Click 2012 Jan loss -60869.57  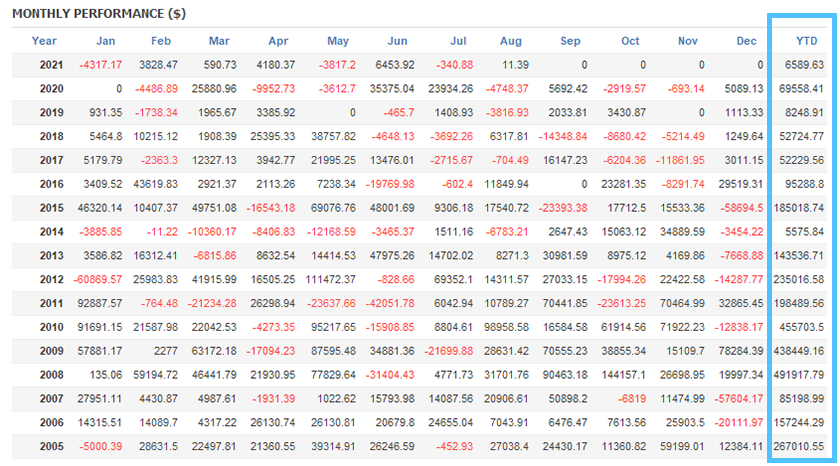pos(98,281)
